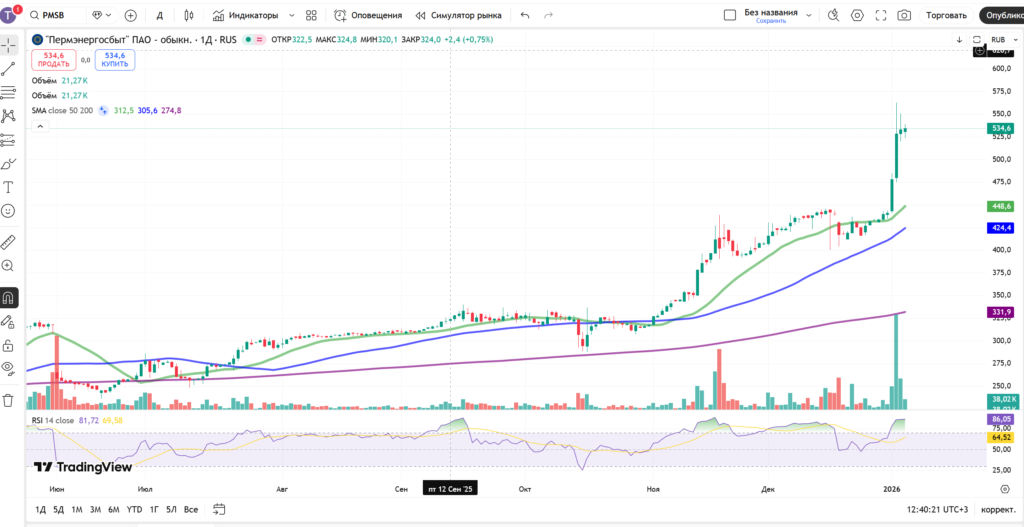Select the 5Л date range tab

point(171,509)
